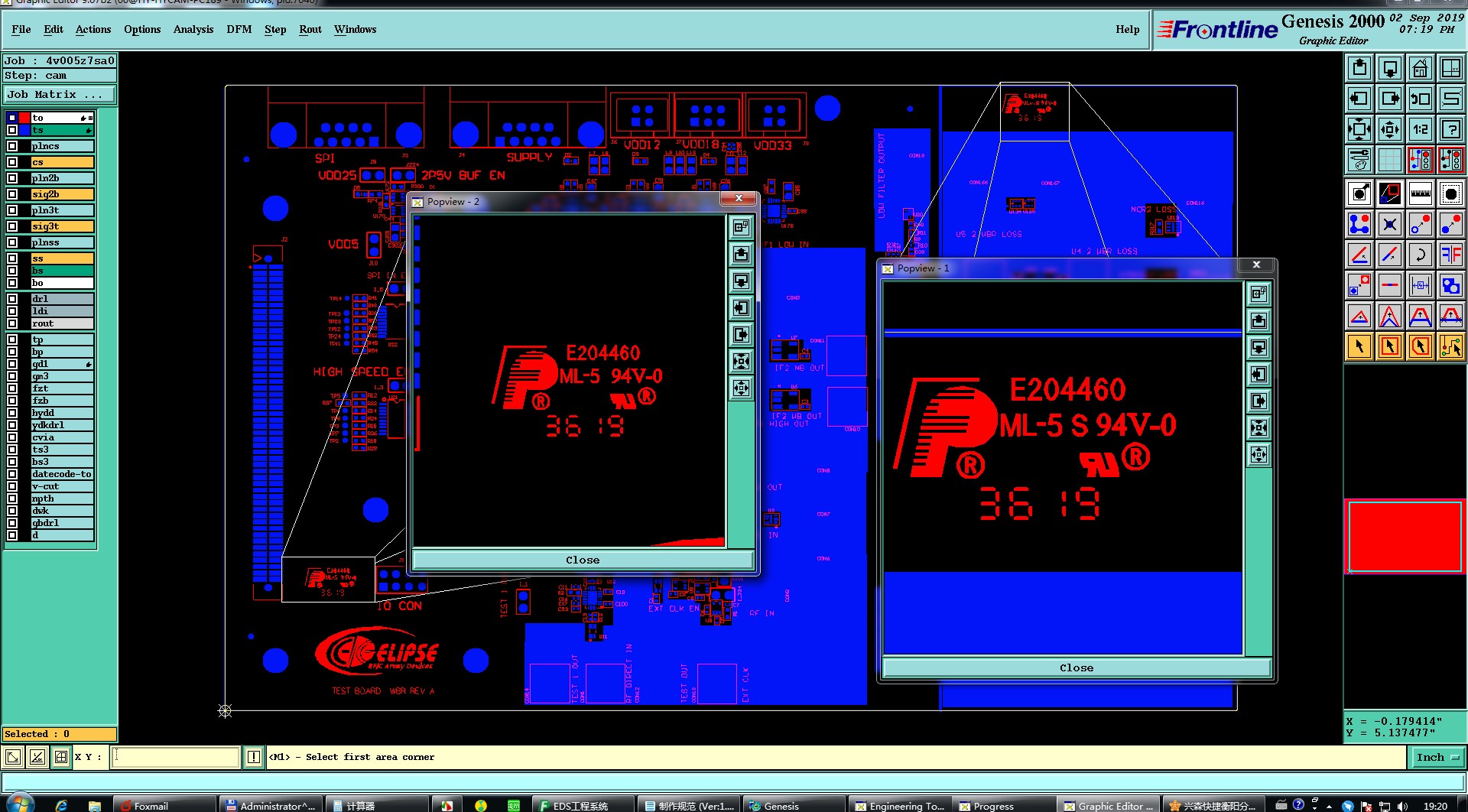This screenshot has width=1468, height=812.
Task: Click the pan down view icon
Action: click(1390, 68)
